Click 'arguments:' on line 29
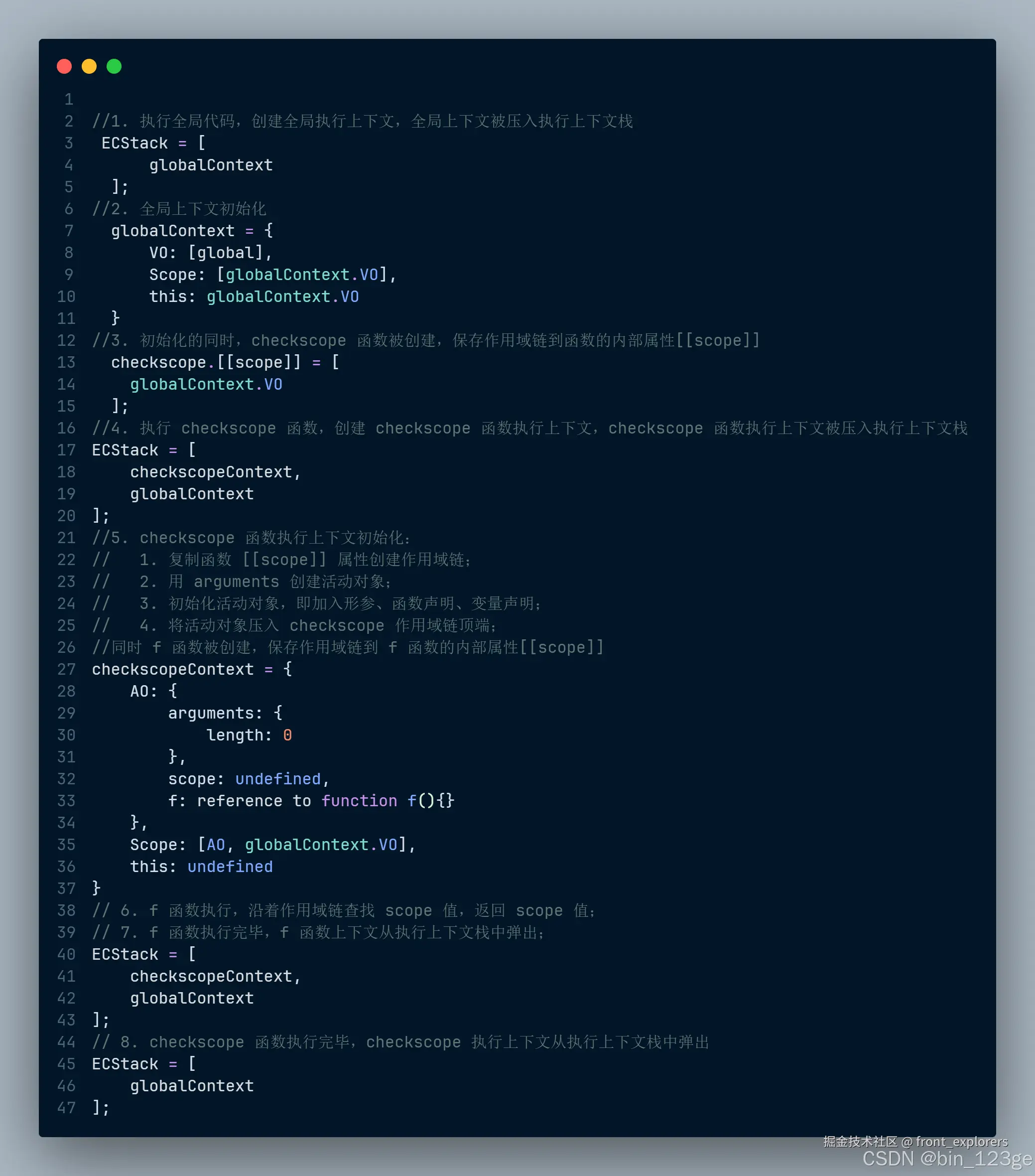Viewport: 1035px width, 1176px height. click(x=215, y=714)
